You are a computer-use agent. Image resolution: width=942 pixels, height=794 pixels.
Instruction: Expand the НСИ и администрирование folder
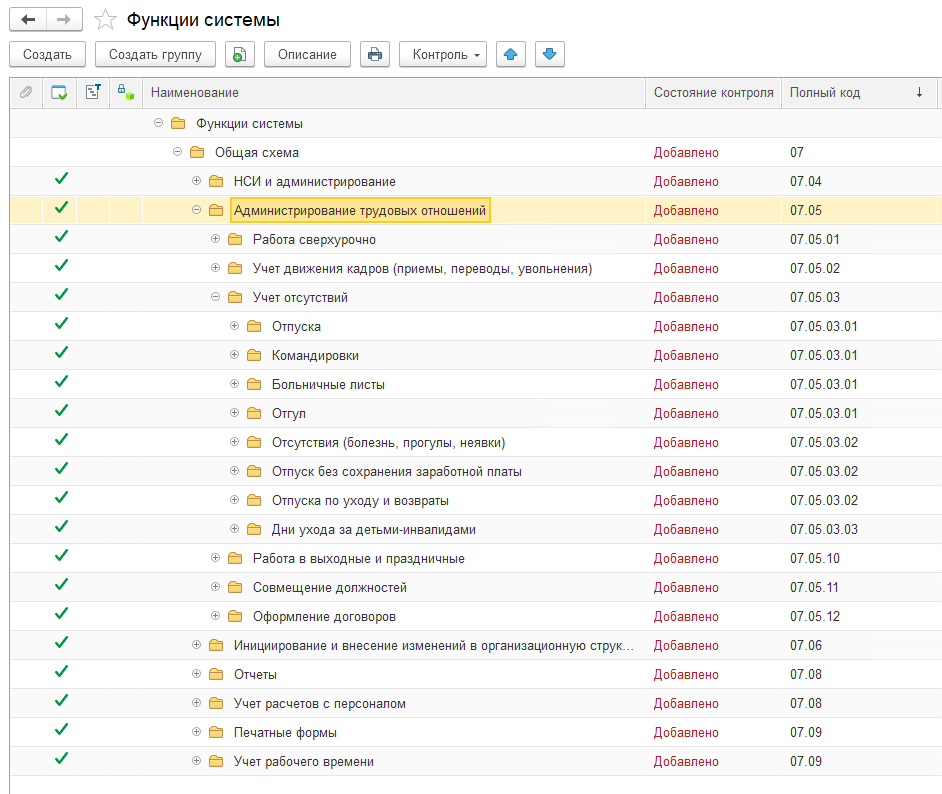[196, 181]
